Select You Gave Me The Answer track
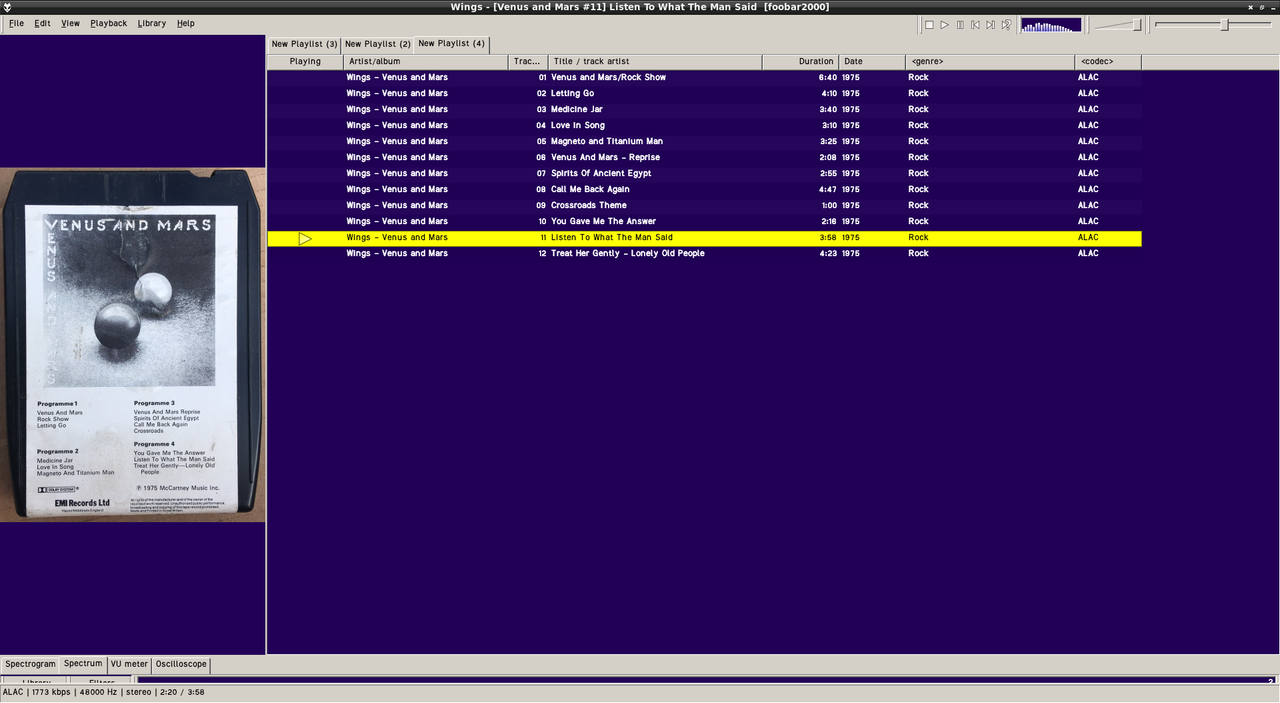This screenshot has width=1280, height=703. coord(704,221)
